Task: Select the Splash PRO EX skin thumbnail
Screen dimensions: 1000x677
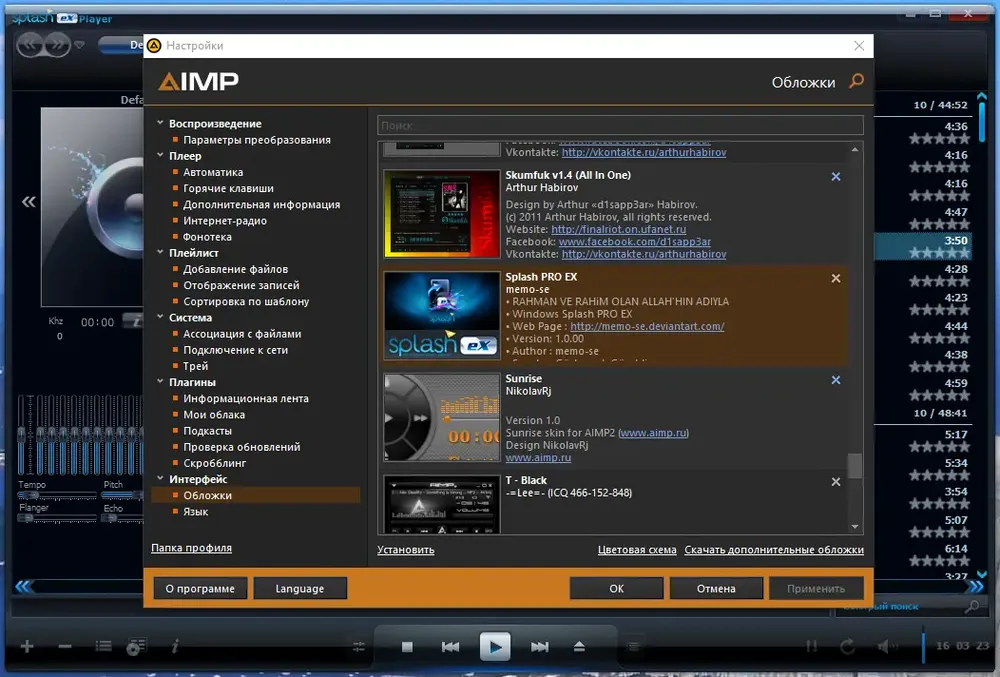Action: (442, 316)
